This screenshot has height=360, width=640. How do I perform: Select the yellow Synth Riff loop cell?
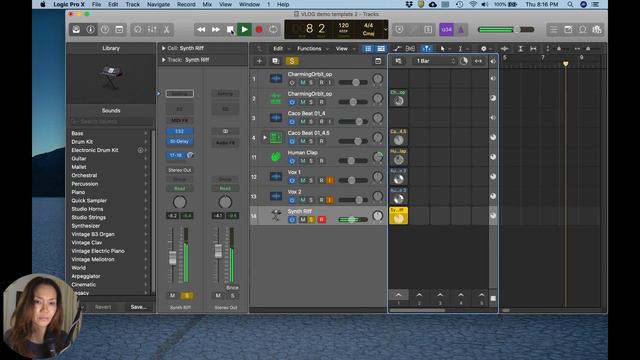(x=398, y=216)
